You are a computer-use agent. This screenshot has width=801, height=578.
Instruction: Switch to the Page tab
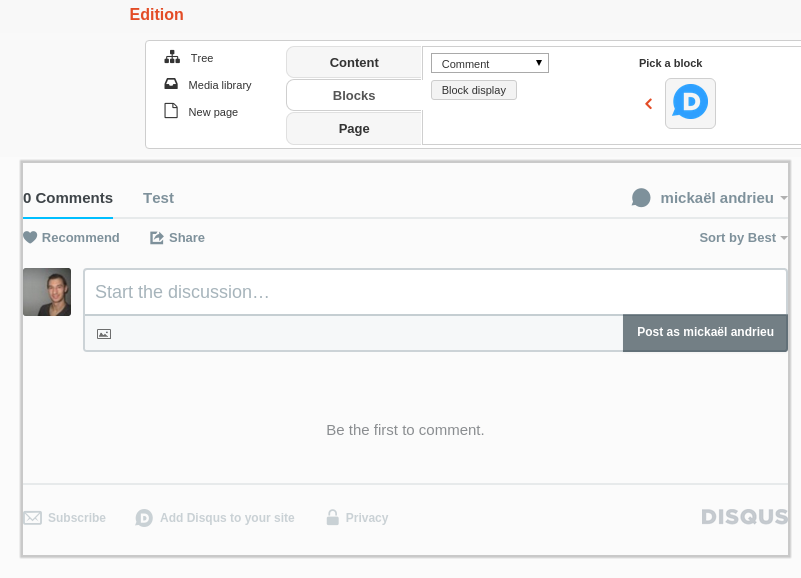[x=354, y=128]
